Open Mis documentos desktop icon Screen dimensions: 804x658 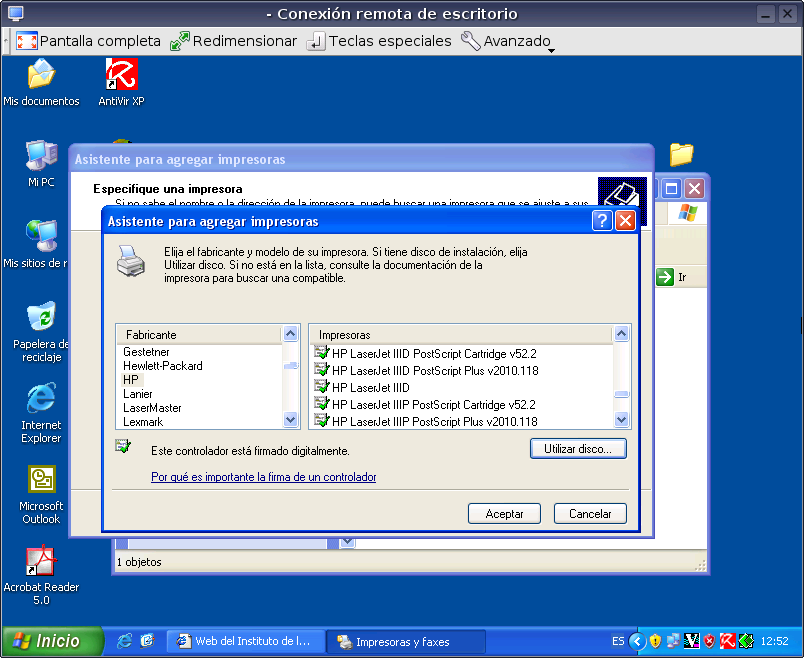coord(41,83)
